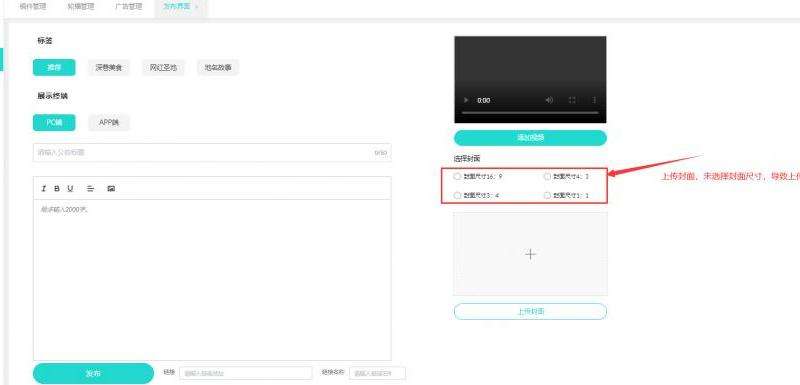Switch to the 广告管理 tab
Image resolution: width=800 pixels, height=385 pixels.
[x=129, y=7]
